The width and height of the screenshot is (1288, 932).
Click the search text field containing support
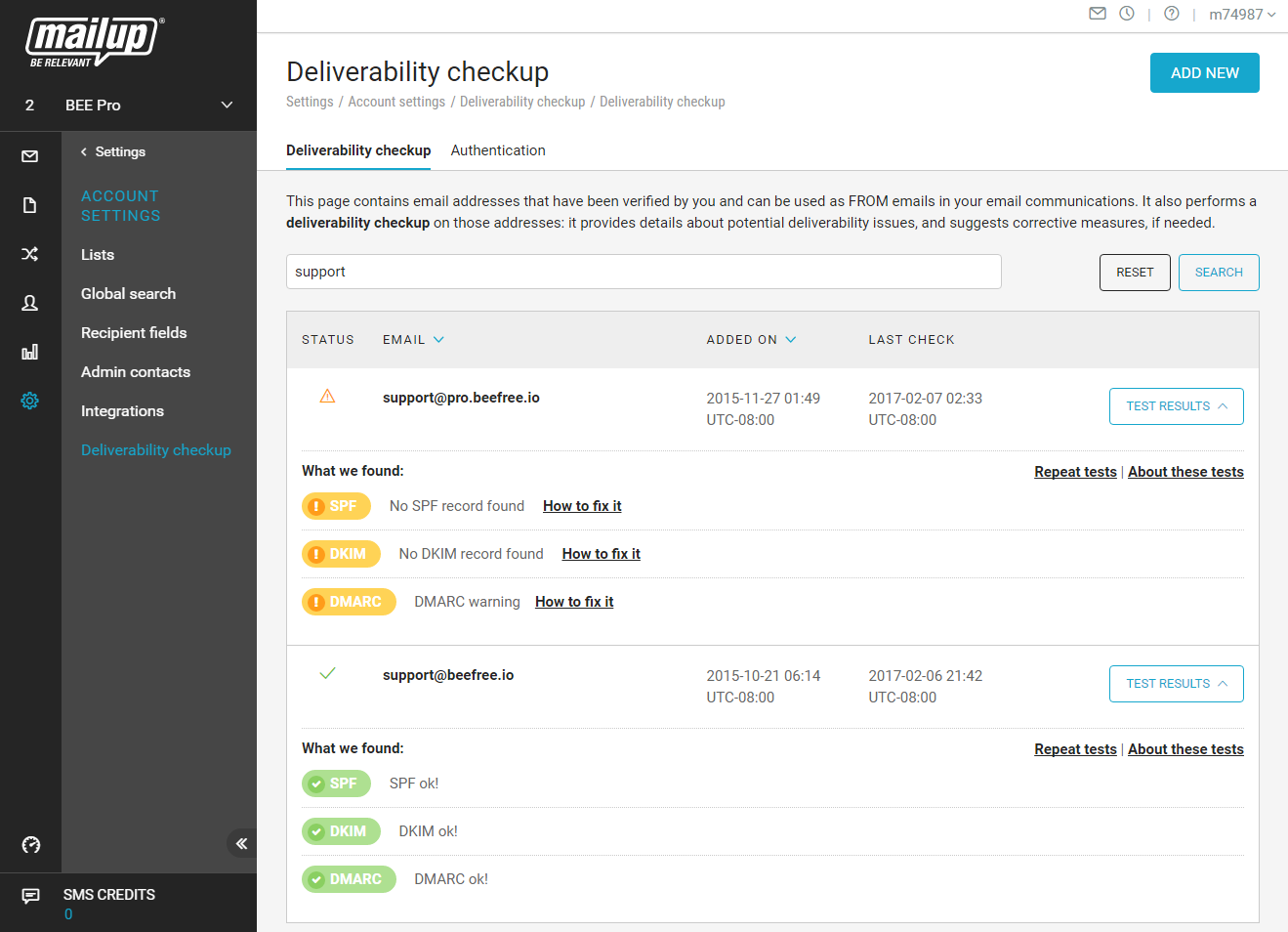644,272
